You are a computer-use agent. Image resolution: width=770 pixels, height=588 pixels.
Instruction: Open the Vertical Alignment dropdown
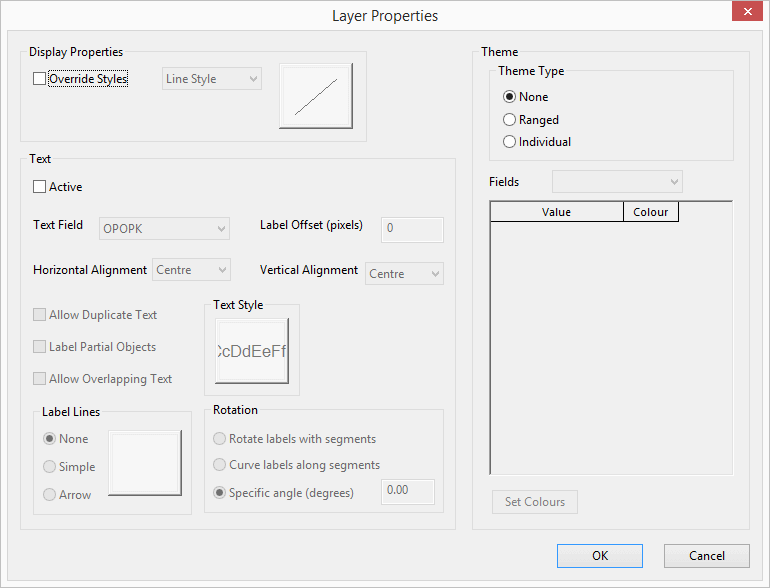click(404, 274)
